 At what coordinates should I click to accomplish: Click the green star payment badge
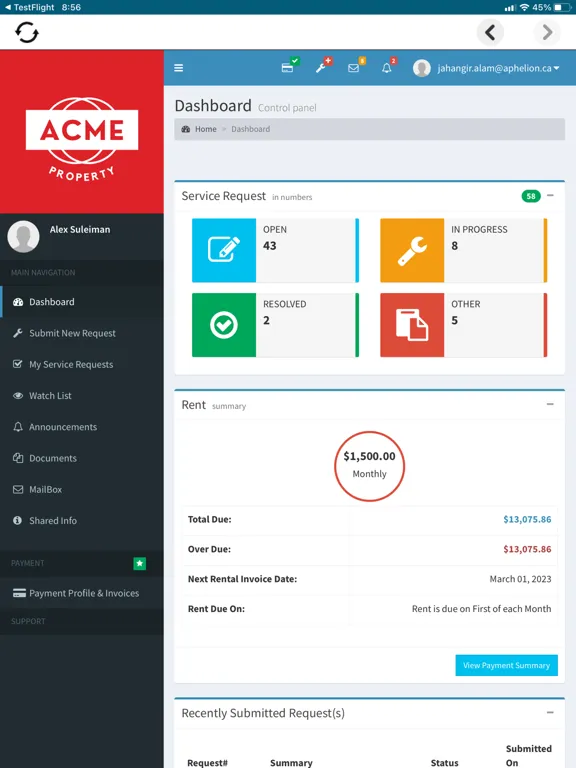pos(140,563)
